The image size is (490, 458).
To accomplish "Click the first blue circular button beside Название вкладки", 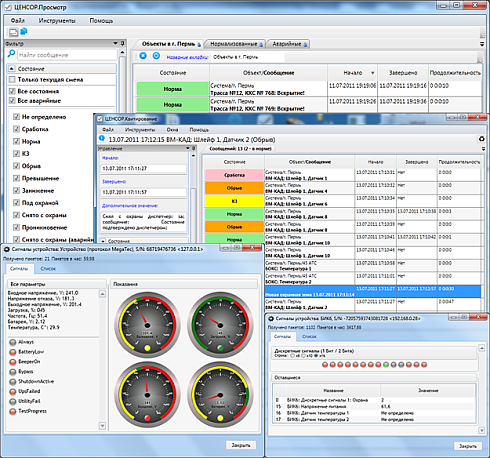I will [143, 56].
